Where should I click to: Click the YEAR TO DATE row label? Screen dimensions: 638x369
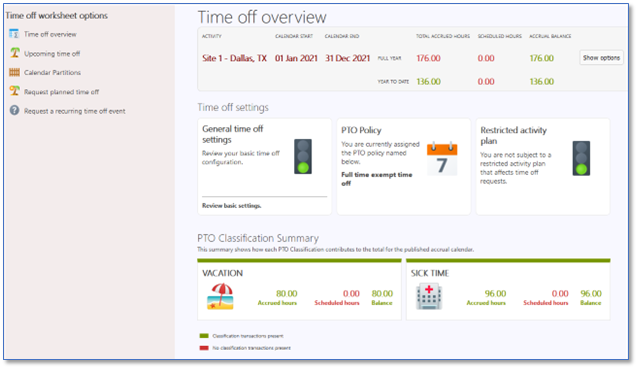click(393, 82)
